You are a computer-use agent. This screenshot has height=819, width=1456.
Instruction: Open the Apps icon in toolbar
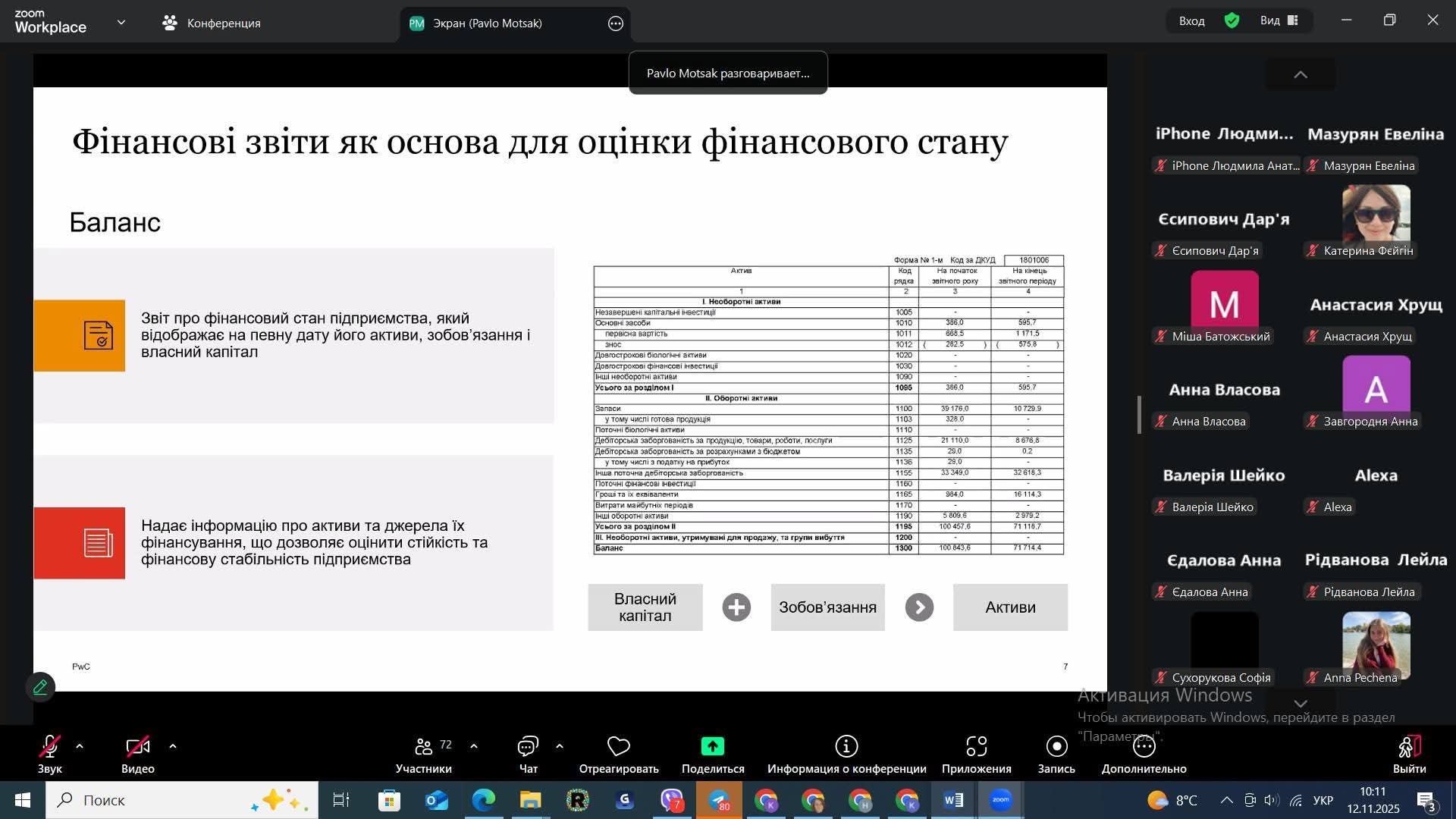[976, 747]
